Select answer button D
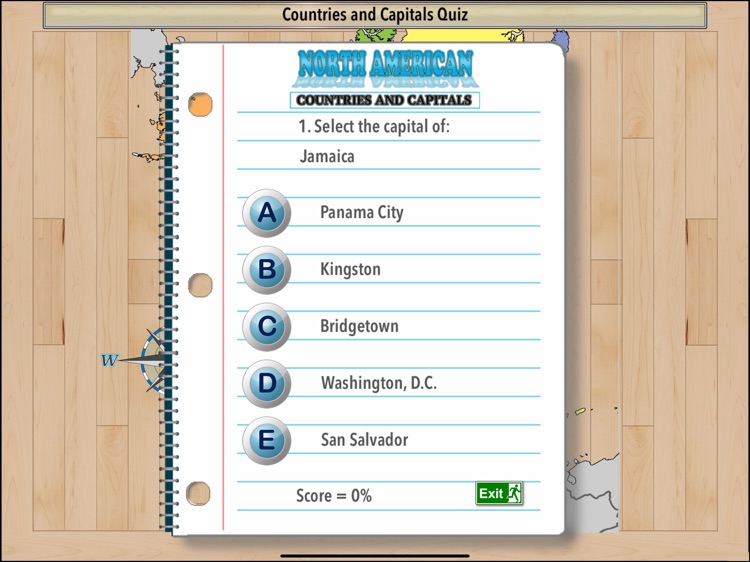 click(266, 384)
